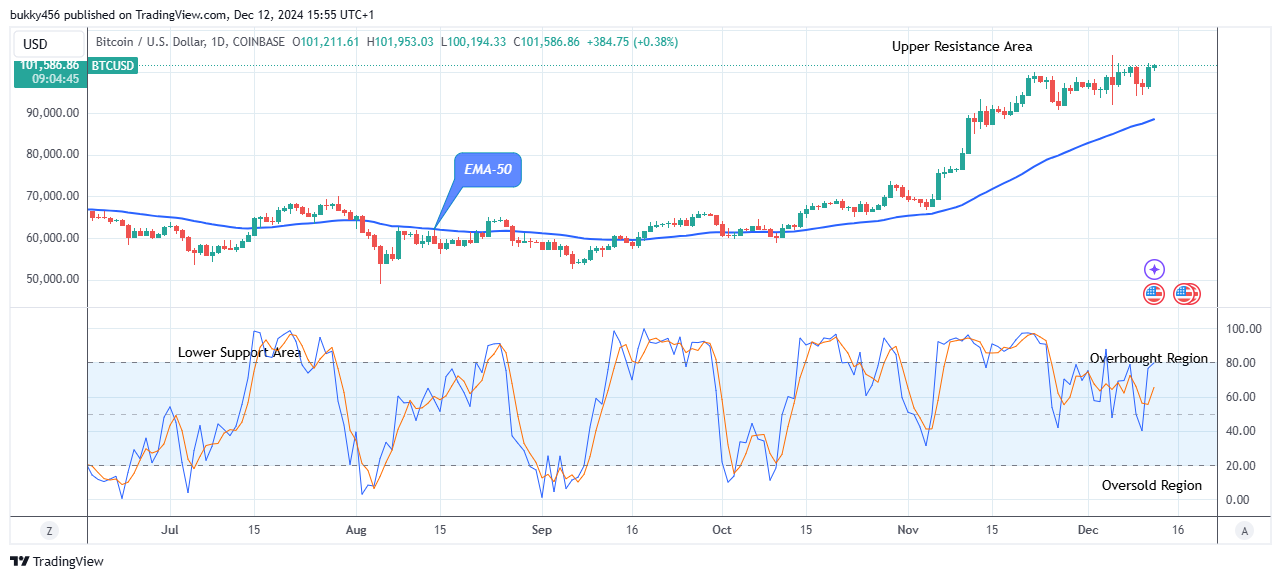This screenshot has height=579, width=1281.
Task: Click the change value +384.75 (+0.38%)
Action: [x=631, y=42]
